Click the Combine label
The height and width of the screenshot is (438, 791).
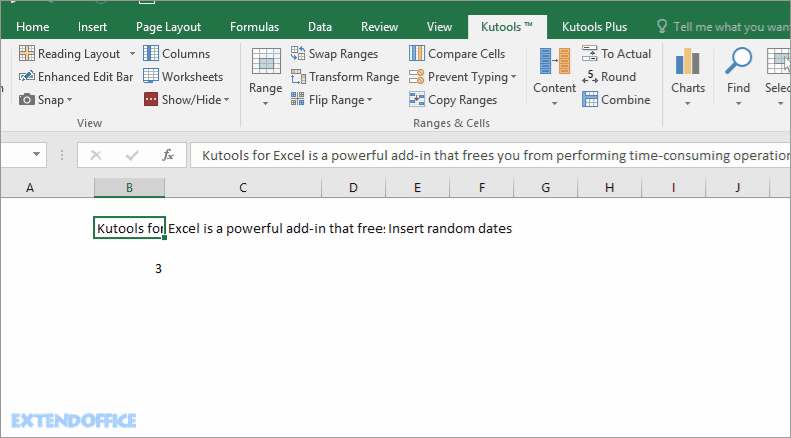click(x=626, y=99)
